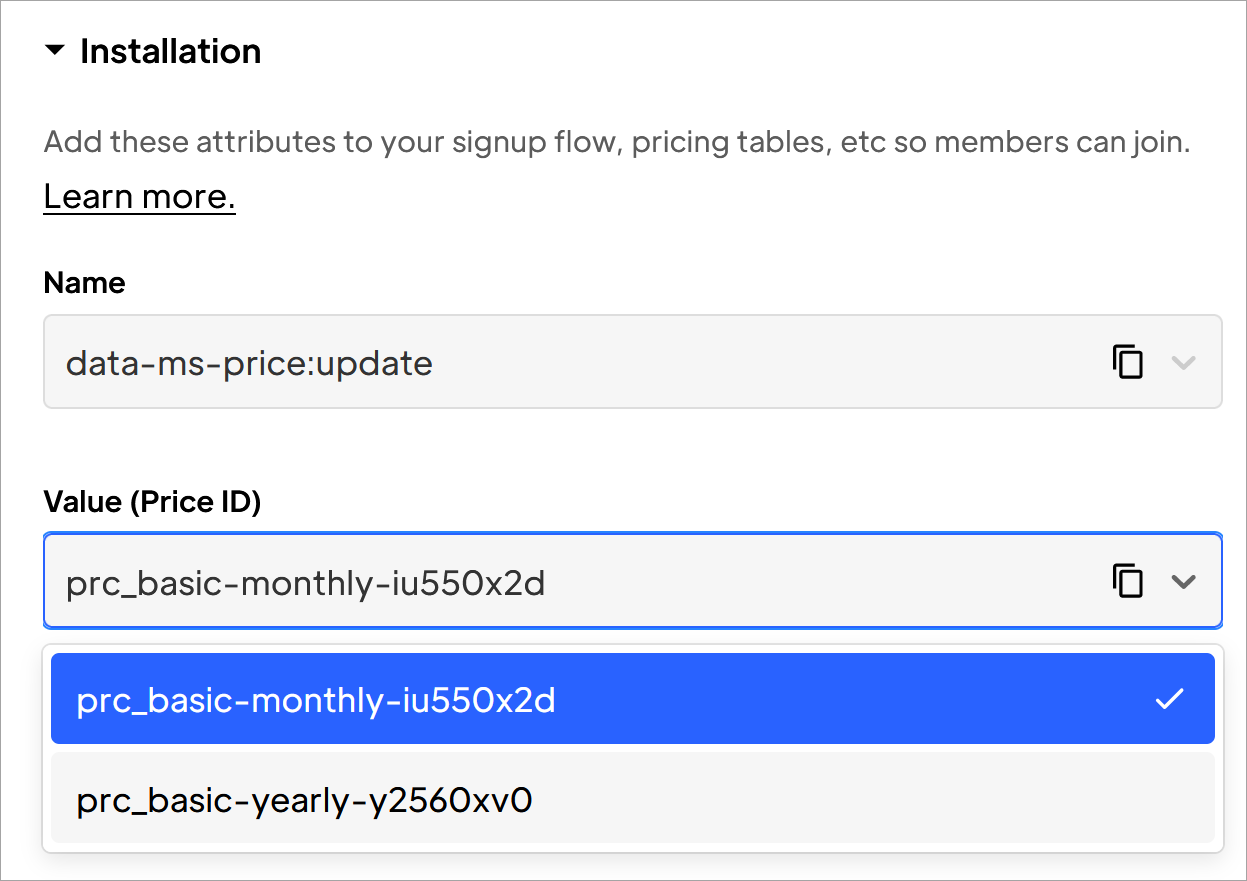Click the Installation heading text
The height and width of the screenshot is (881, 1247).
coord(170,51)
